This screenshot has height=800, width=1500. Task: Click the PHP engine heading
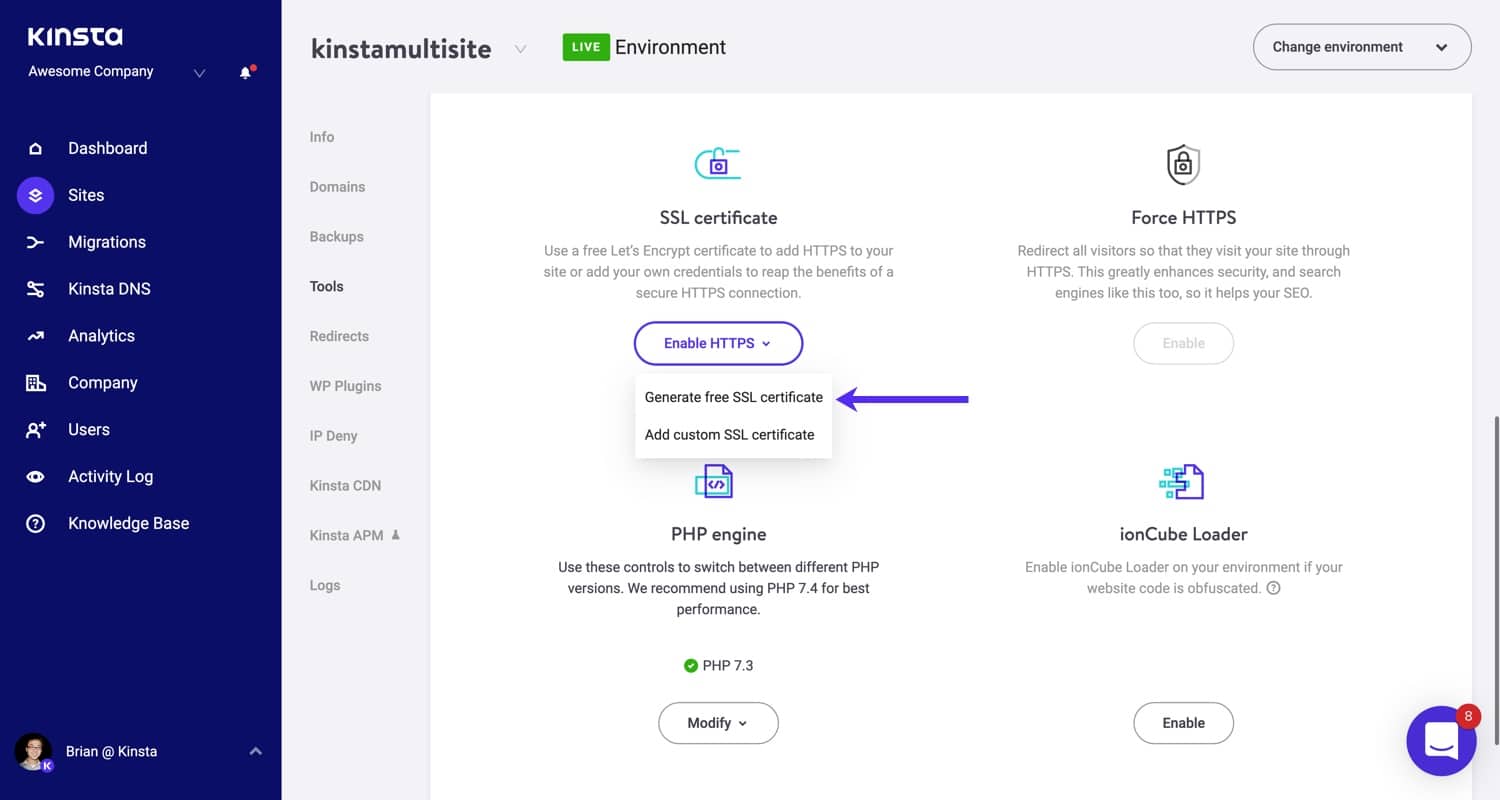click(x=718, y=534)
